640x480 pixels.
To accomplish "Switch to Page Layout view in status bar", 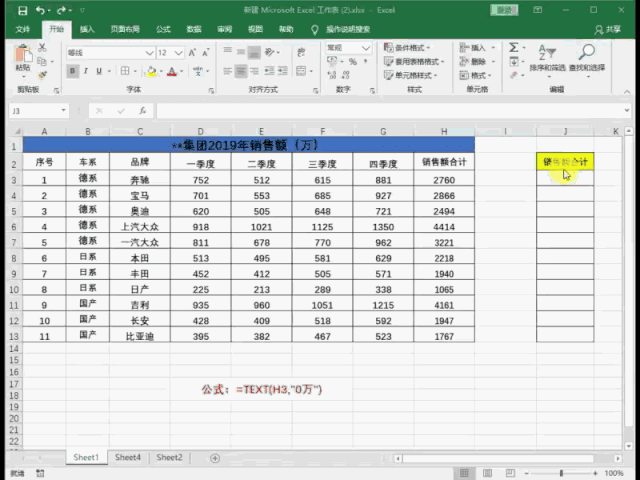I will 487,473.
